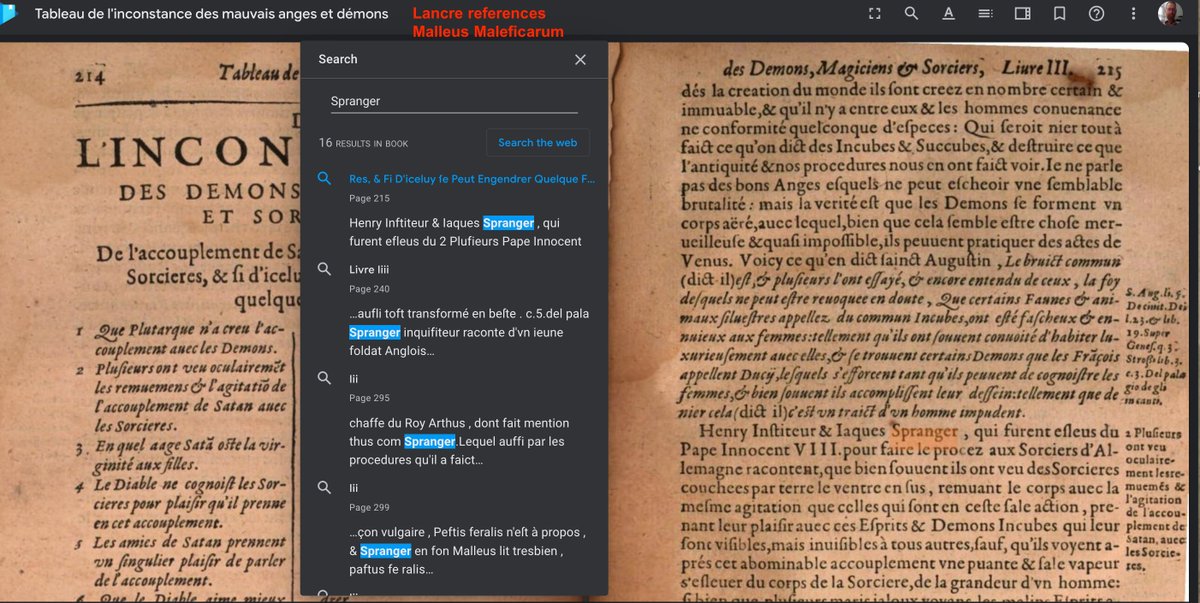Open result snippet mentioning Roy Arthus
Viewport: 1200px width, 603px height.
460,441
